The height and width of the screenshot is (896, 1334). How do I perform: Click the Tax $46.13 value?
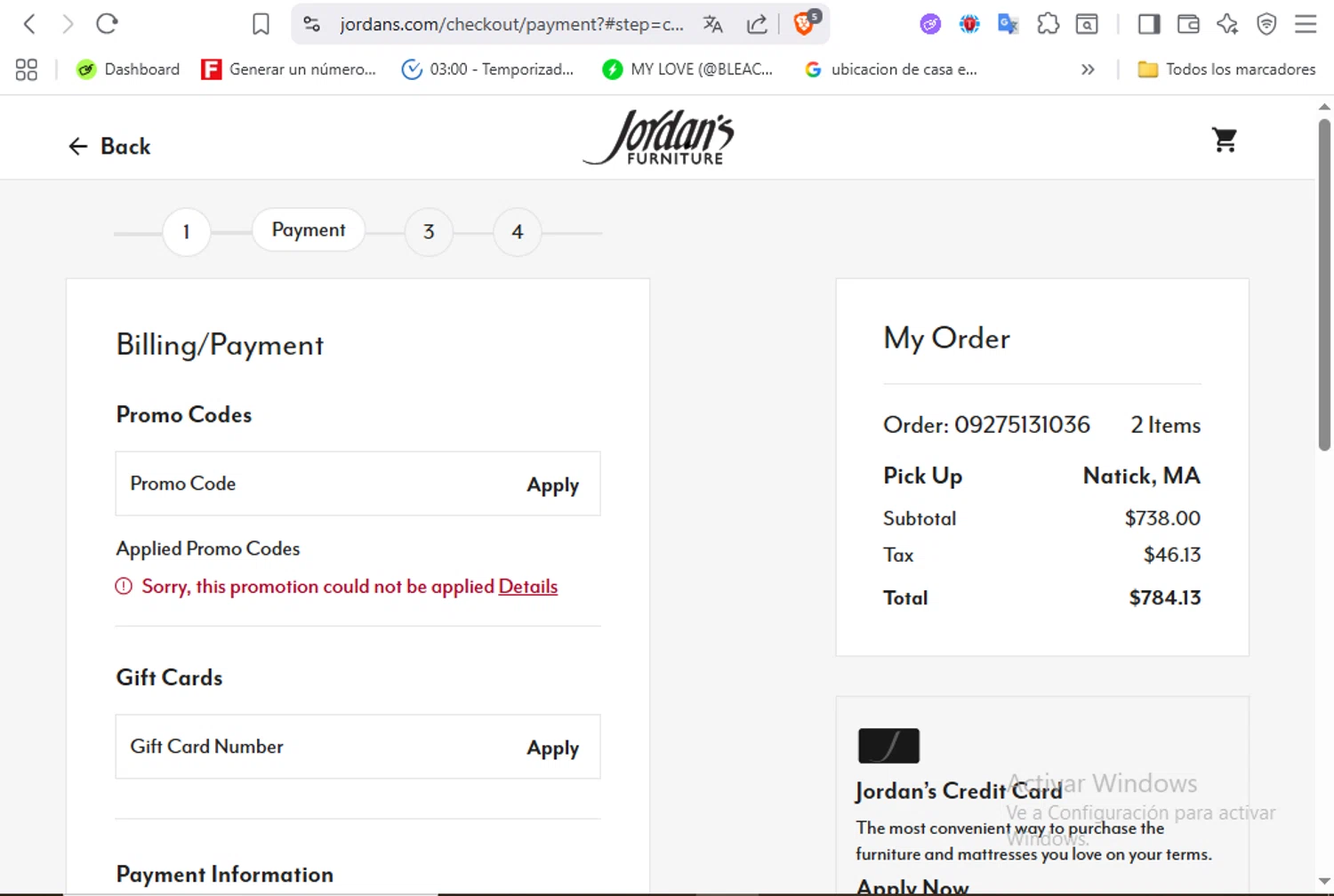(1172, 555)
